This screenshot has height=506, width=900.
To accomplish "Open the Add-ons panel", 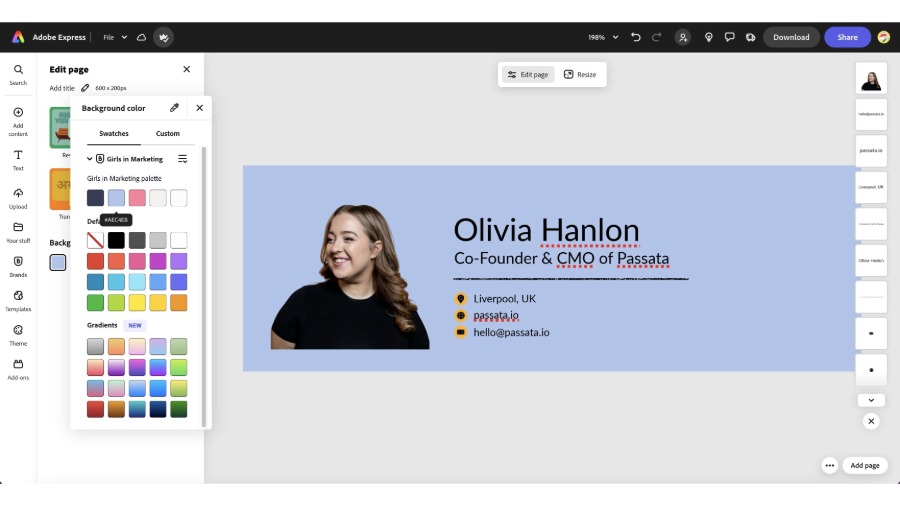I will pyautogui.click(x=18, y=369).
